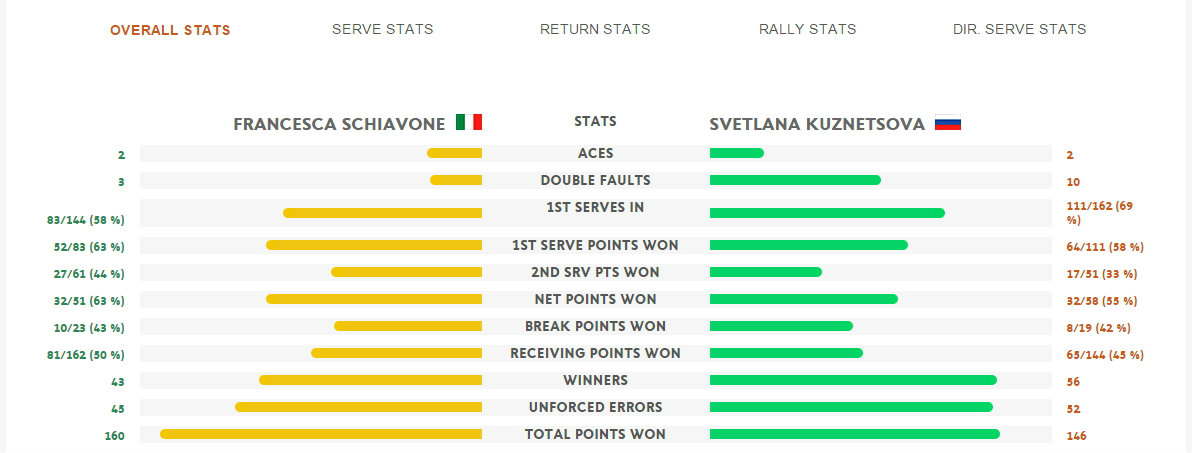
Task: Click the Italian flag icon
Action: 469,122
